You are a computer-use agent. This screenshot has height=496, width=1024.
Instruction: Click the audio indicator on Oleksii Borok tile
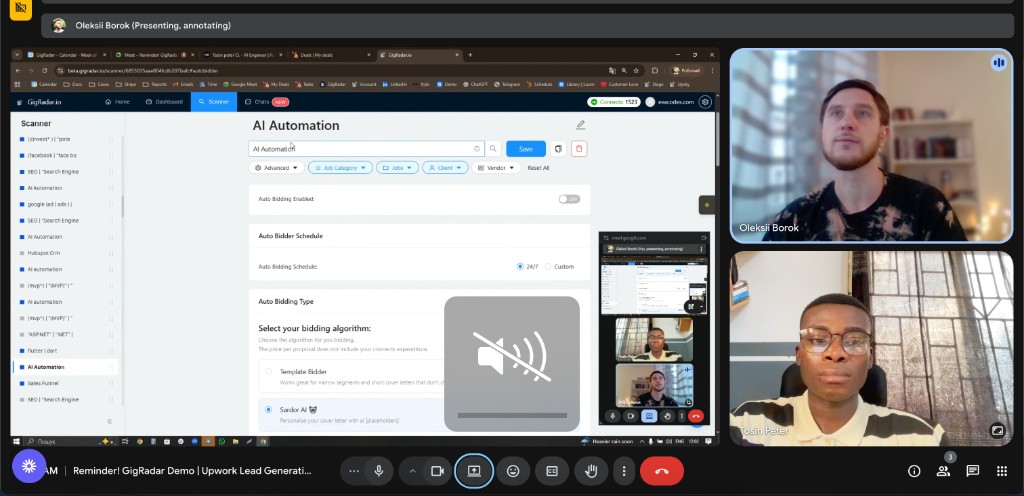pos(998,63)
